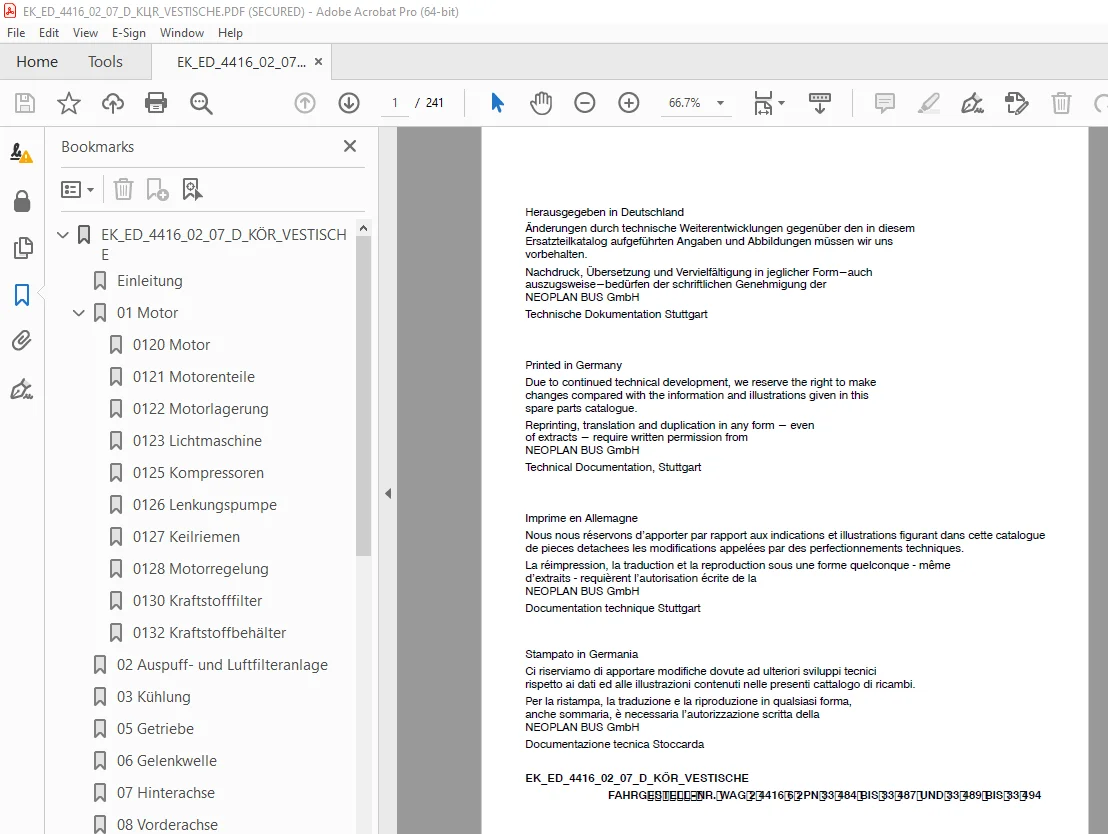Open the attachments paperclip panel

pos(22,341)
